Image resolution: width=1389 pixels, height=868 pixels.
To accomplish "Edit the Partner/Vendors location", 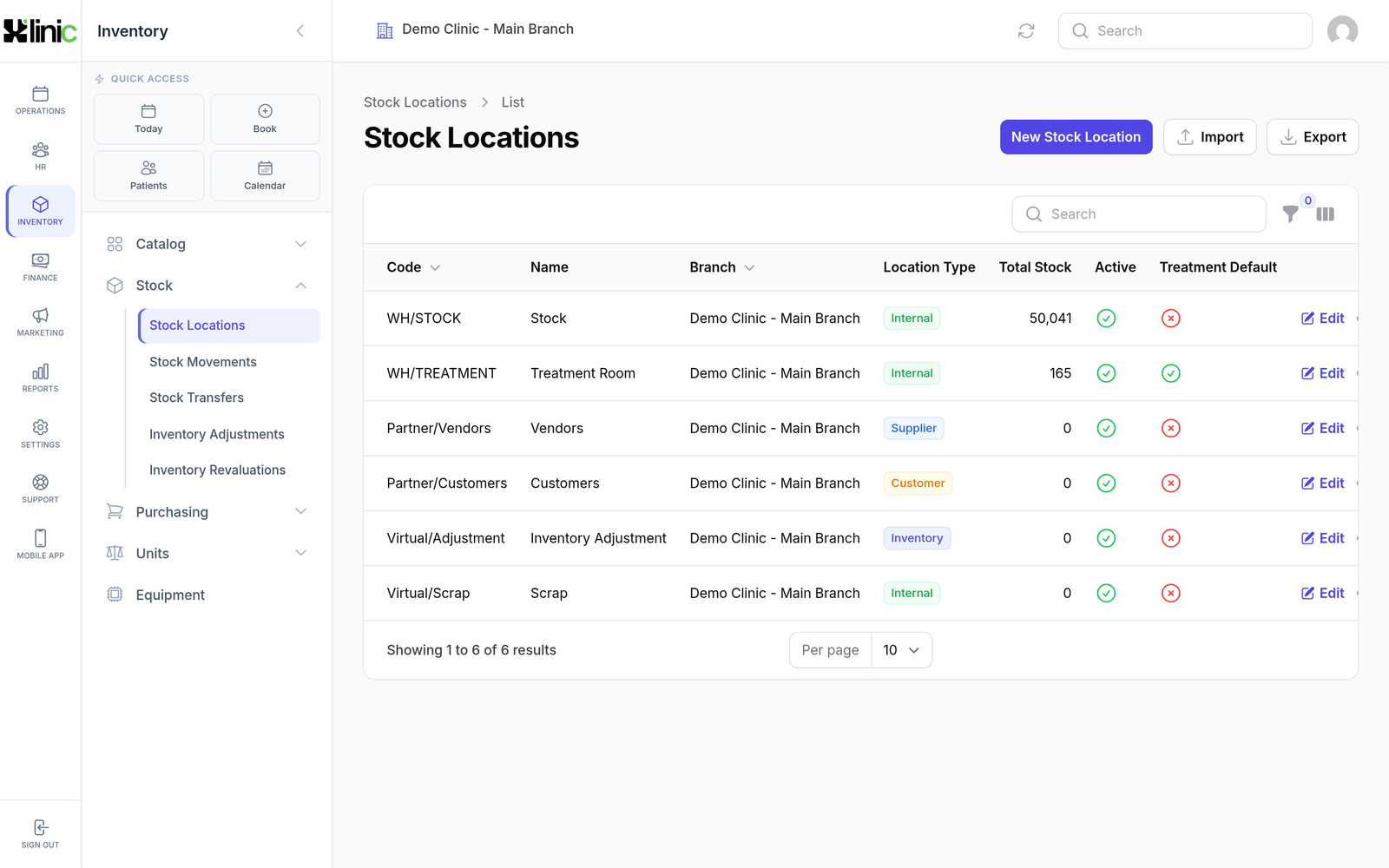I will (x=1322, y=428).
